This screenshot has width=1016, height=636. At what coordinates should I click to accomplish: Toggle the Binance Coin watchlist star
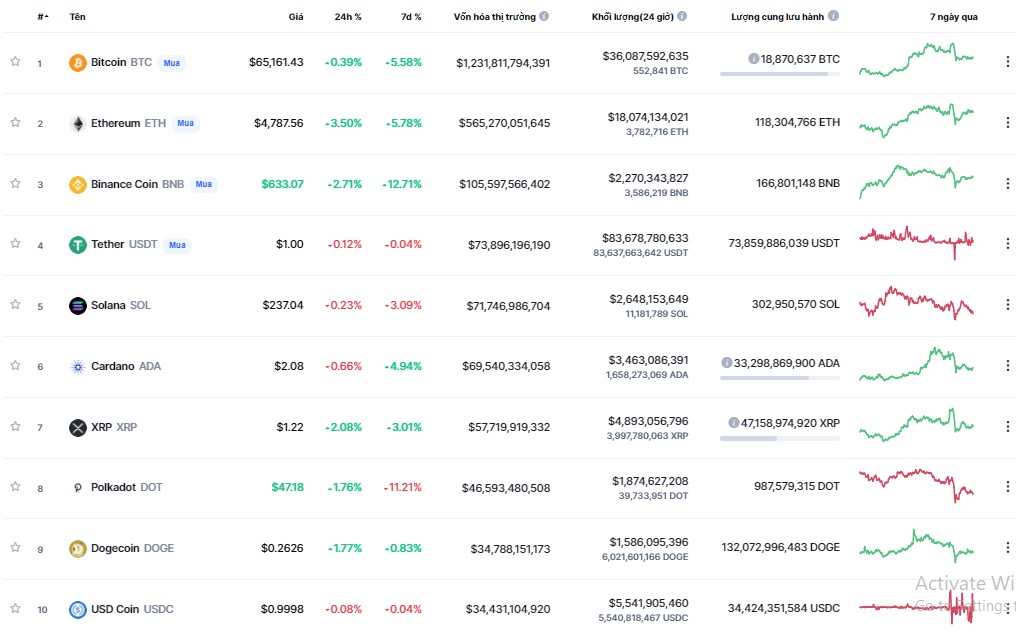click(x=15, y=183)
